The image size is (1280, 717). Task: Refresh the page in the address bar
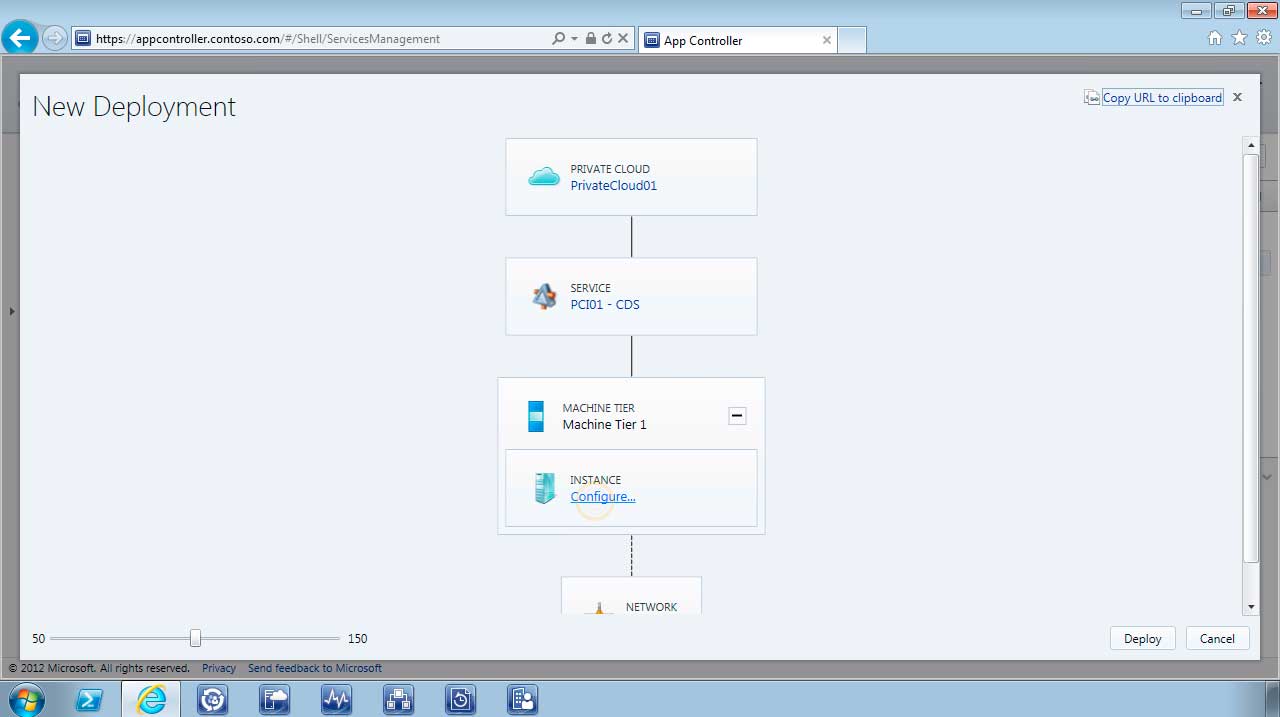(x=607, y=39)
